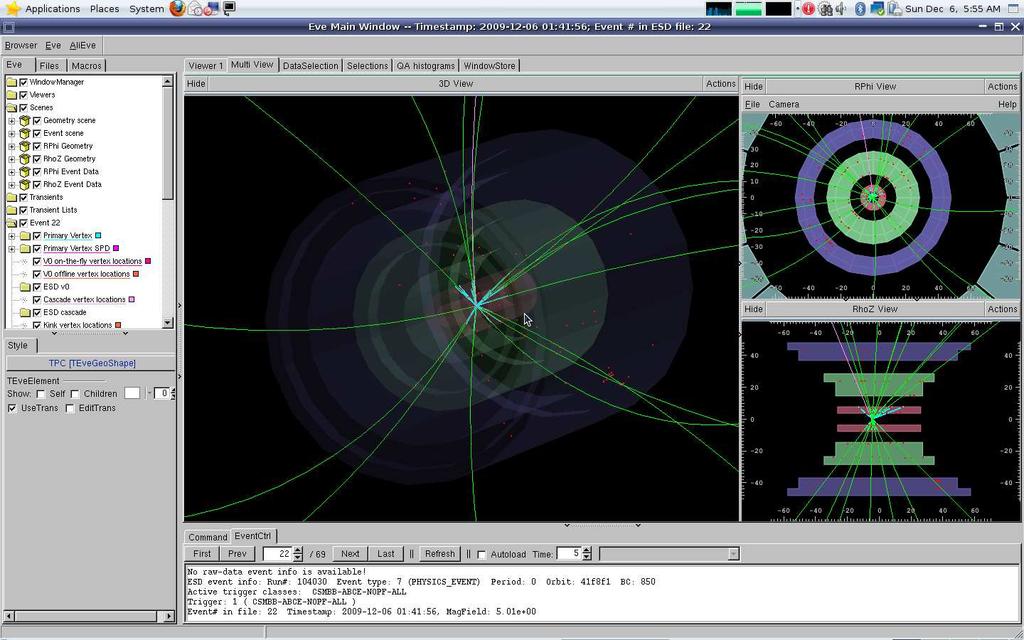Click the Bluetooth tray icon
This screenshot has width=1024, height=640.
(861, 9)
